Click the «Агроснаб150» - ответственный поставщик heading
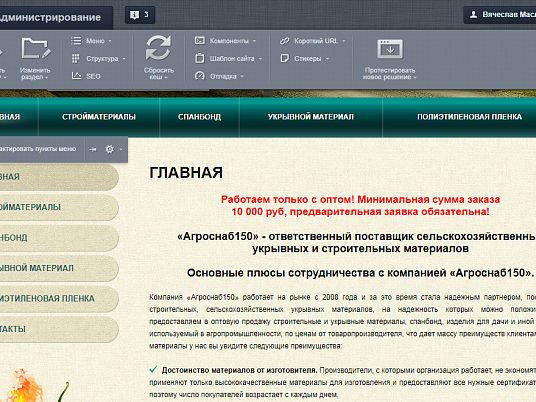536x402 pixels. pos(357,242)
